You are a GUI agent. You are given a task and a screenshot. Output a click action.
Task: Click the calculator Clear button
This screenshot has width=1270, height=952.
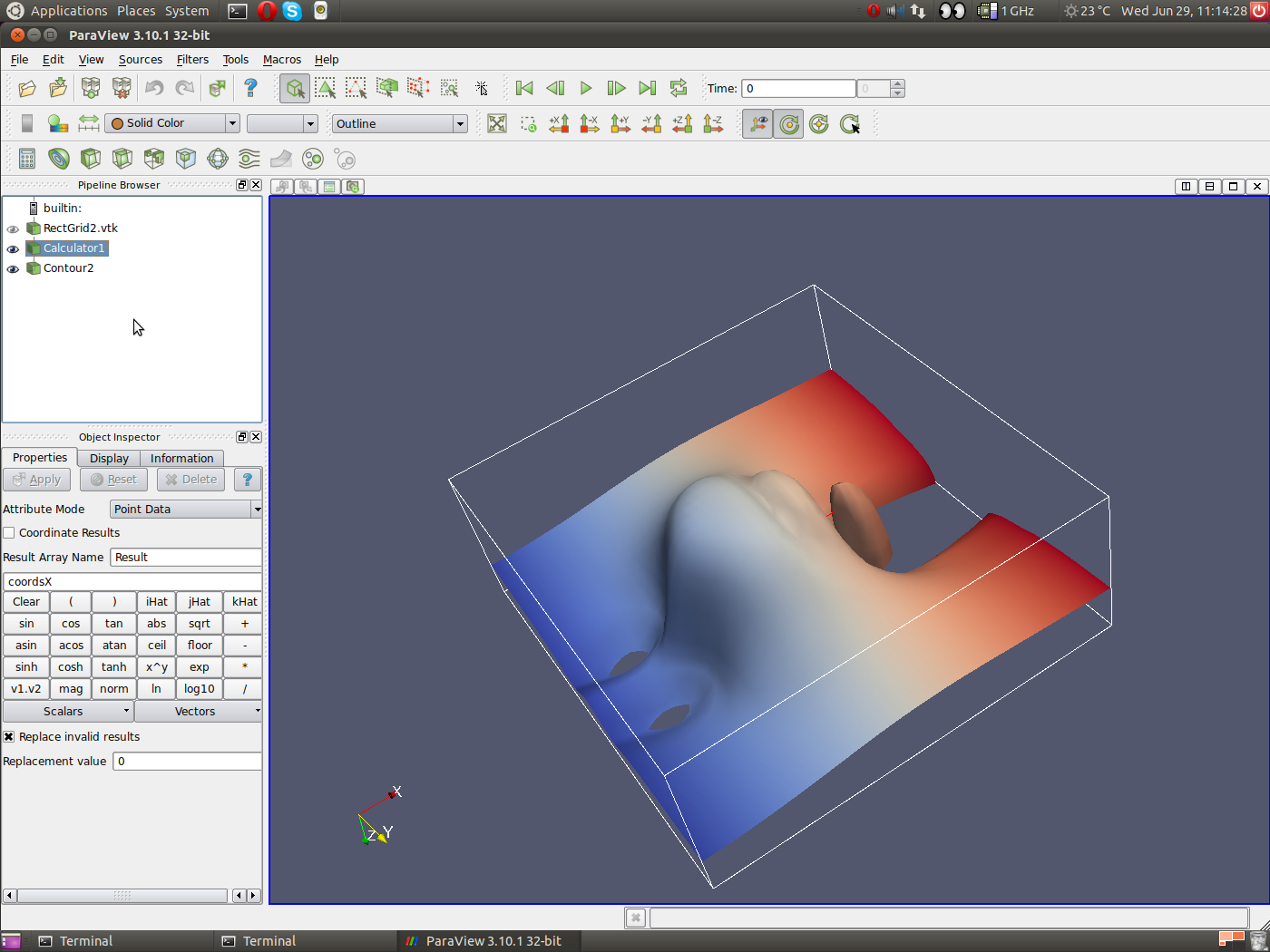click(26, 602)
